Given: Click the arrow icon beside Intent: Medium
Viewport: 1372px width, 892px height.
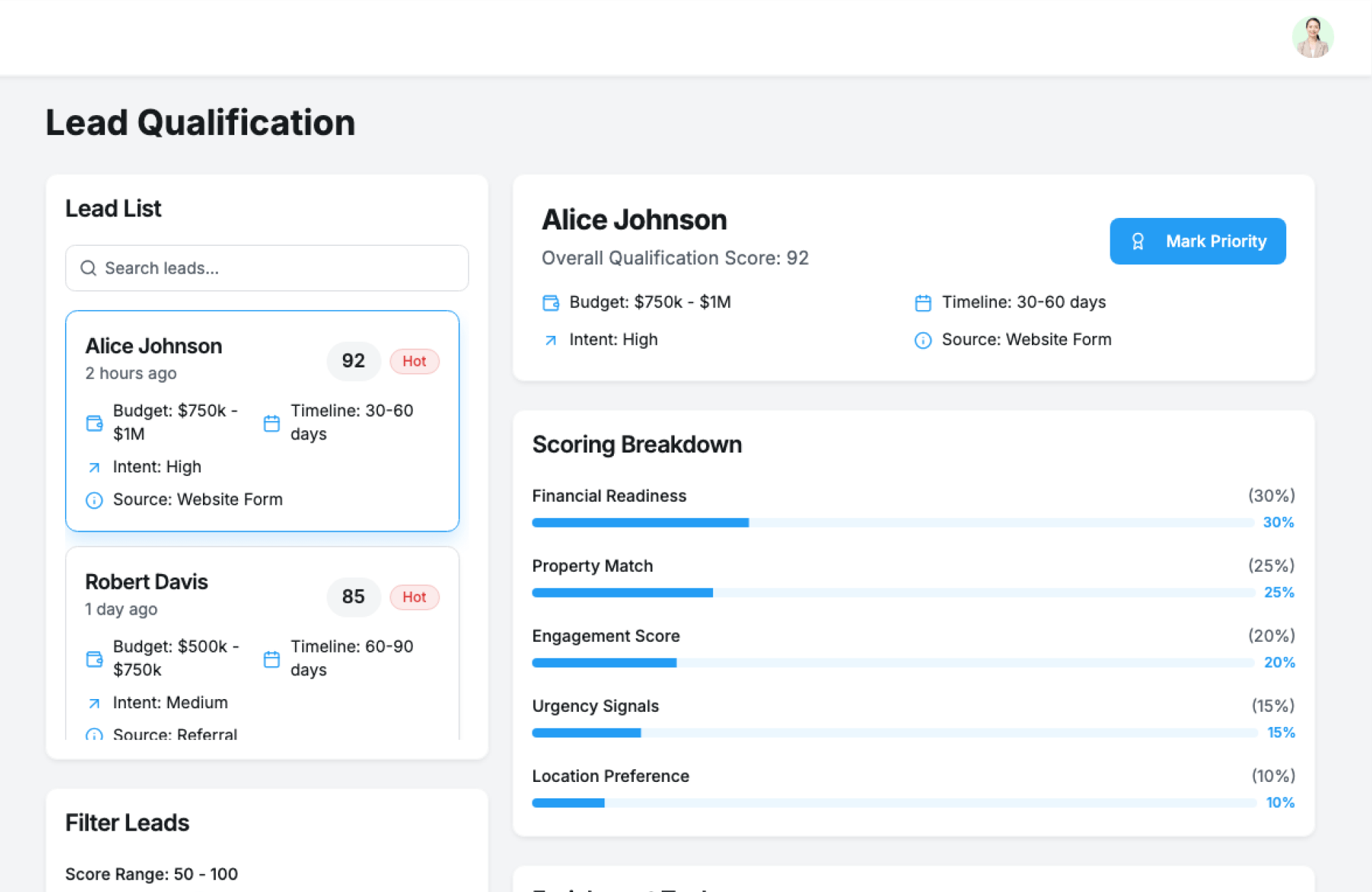Looking at the screenshot, I should 94,704.
